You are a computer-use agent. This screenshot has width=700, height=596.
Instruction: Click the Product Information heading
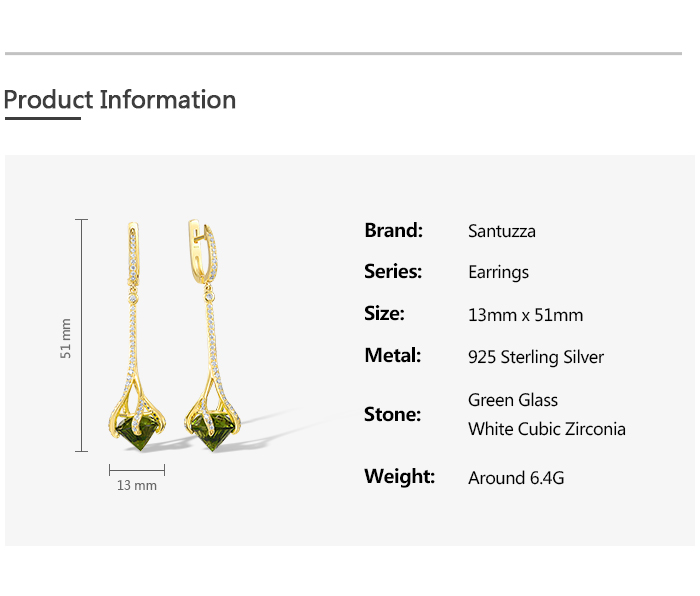point(120,100)
